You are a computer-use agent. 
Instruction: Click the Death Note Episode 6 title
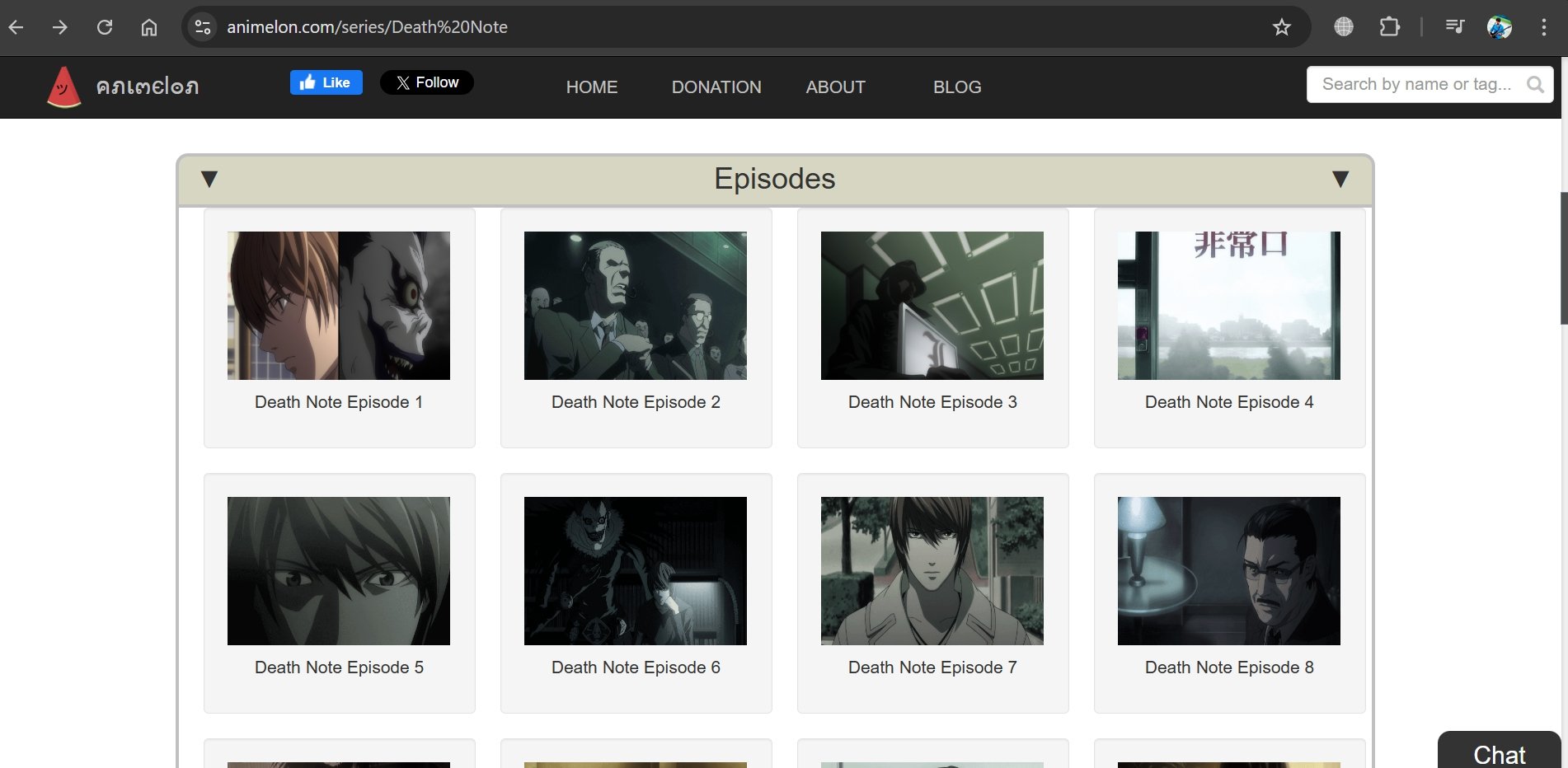click(636, 667)
